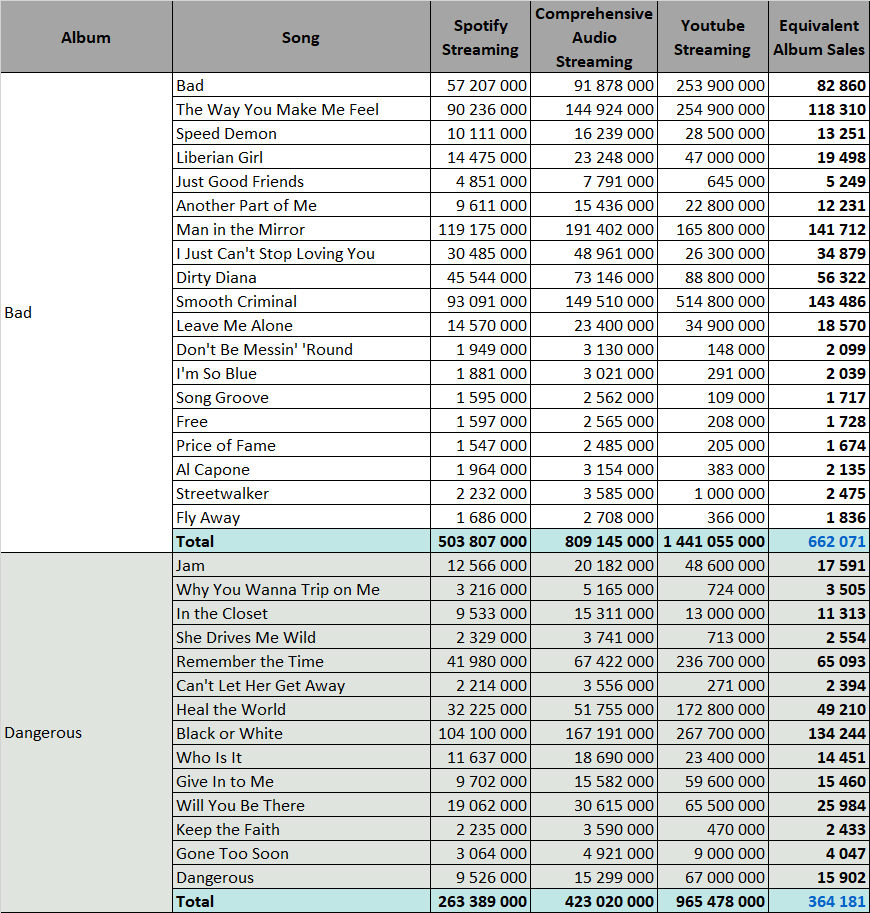The image size is (870, 913).
Task: Click the 'Song Groove' cell
Action: [301, 398]
